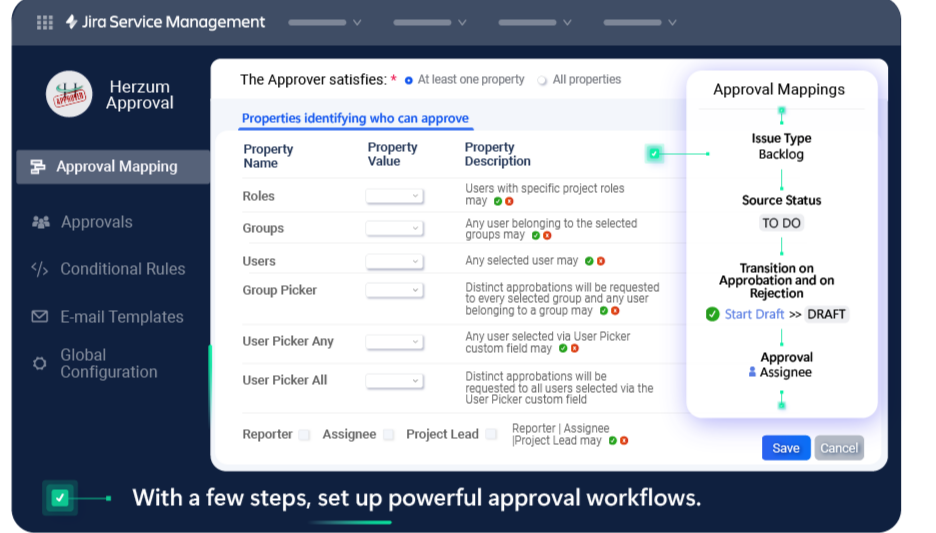Click green check icon in User Picker Any description

pos(563,348)
